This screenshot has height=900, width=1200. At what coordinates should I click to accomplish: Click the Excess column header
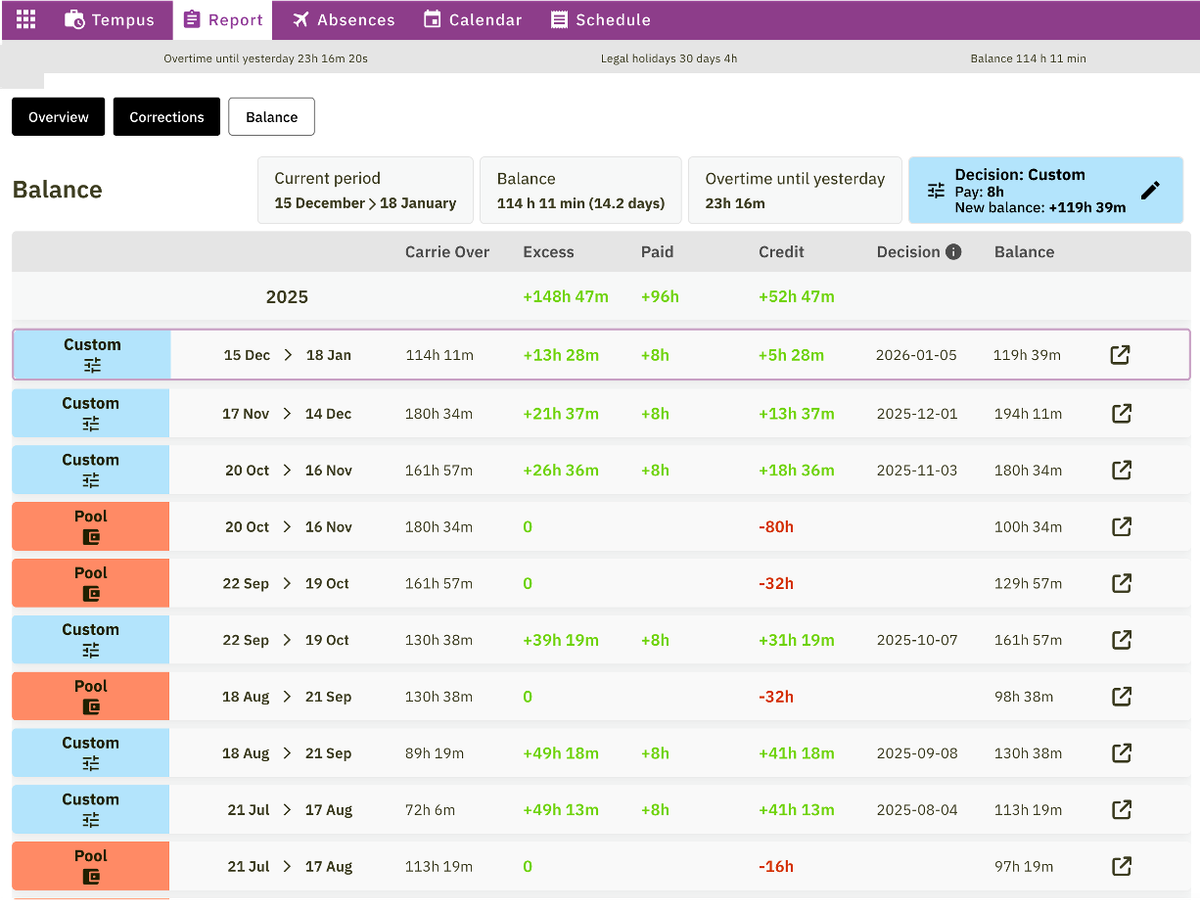548,252
